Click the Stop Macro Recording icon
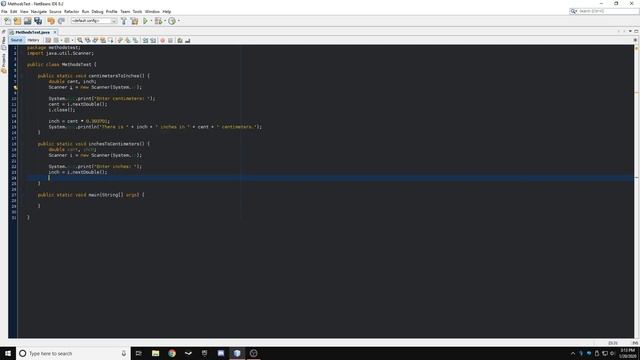This screenshot has width=640, height=360. (170, 40)
